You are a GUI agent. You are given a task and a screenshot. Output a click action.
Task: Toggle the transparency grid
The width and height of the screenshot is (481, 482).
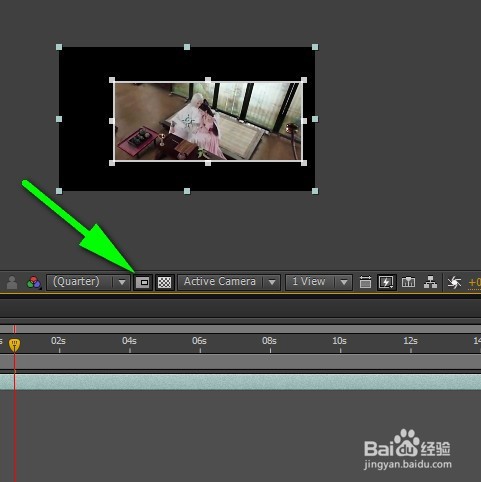(164, 283)
